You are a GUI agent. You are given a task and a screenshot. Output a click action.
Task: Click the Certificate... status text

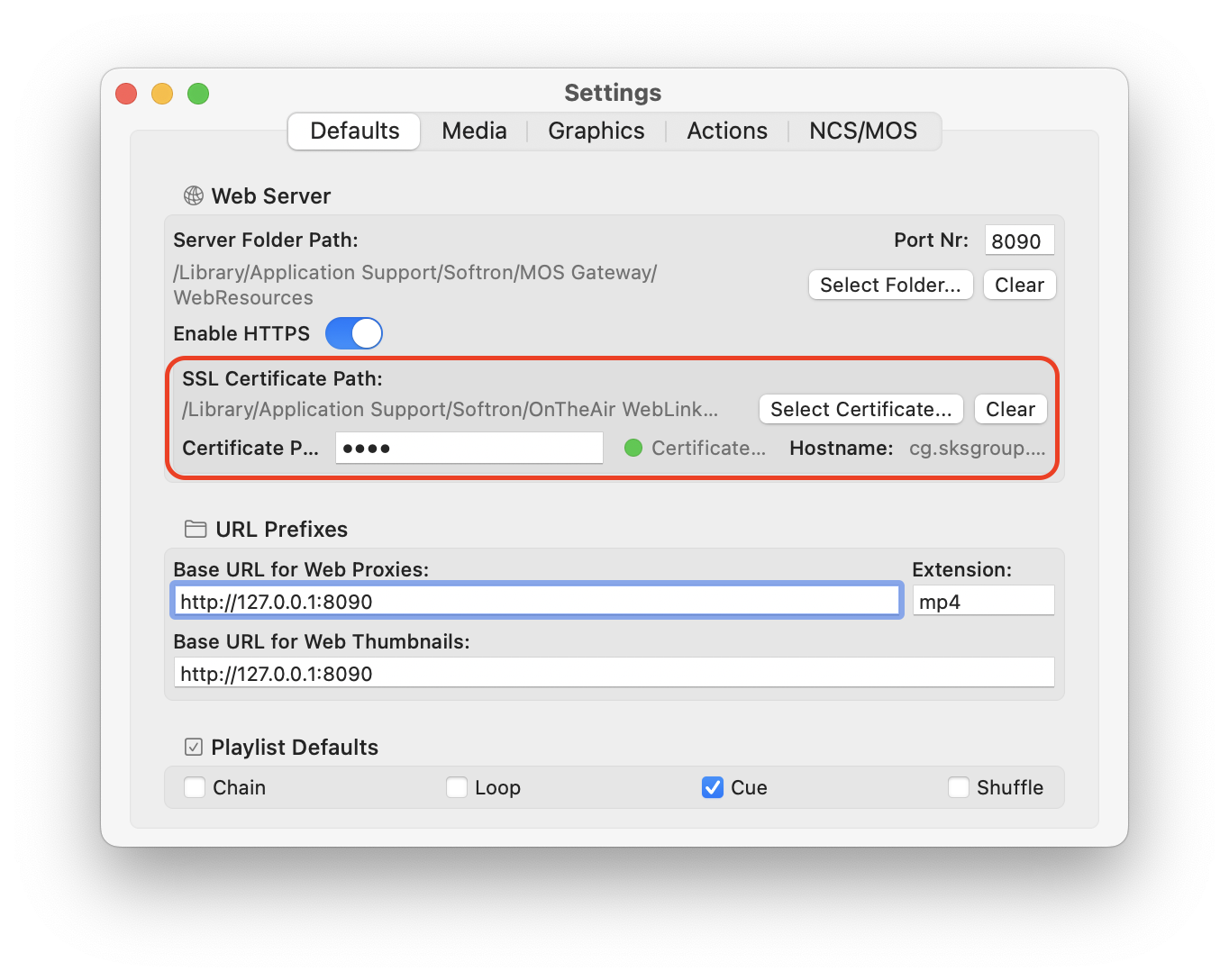[x=709, y=448]
